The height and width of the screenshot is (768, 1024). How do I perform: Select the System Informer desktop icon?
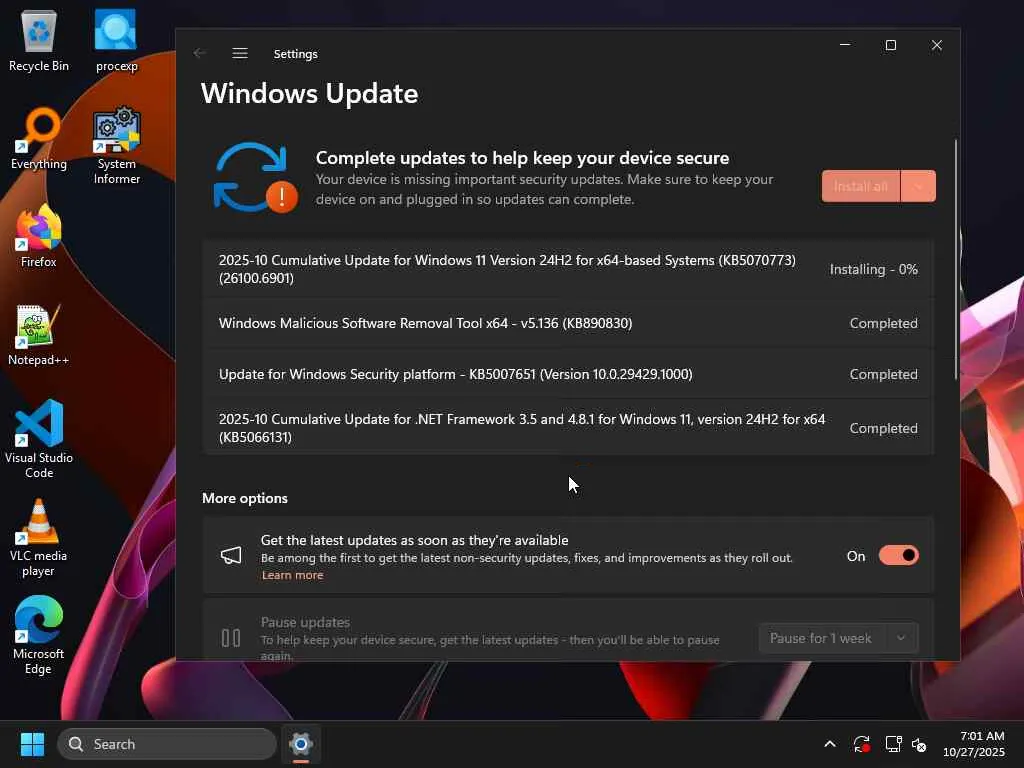[116, 145]
